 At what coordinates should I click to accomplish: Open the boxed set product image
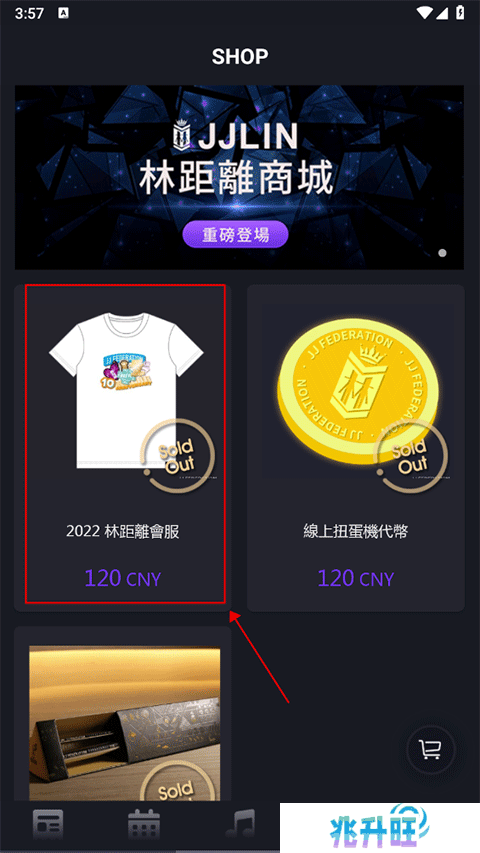(125, 724)
